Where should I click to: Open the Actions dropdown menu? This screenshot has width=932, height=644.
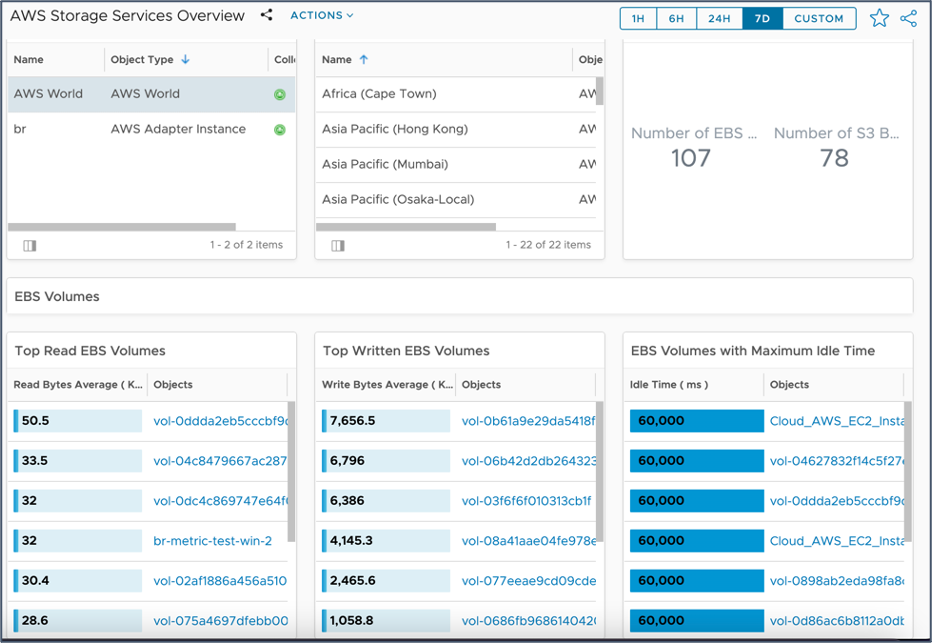tap(322, 16)
